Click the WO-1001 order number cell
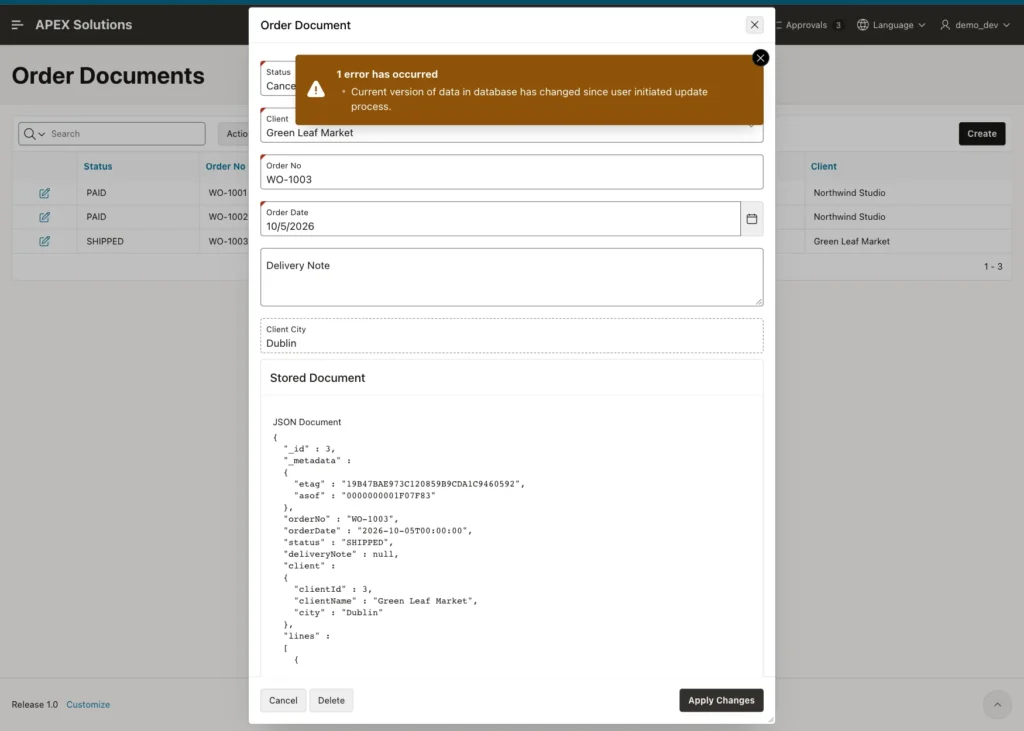The width and height of the screenshot is (1024, 731). click(x=228, y=193)
